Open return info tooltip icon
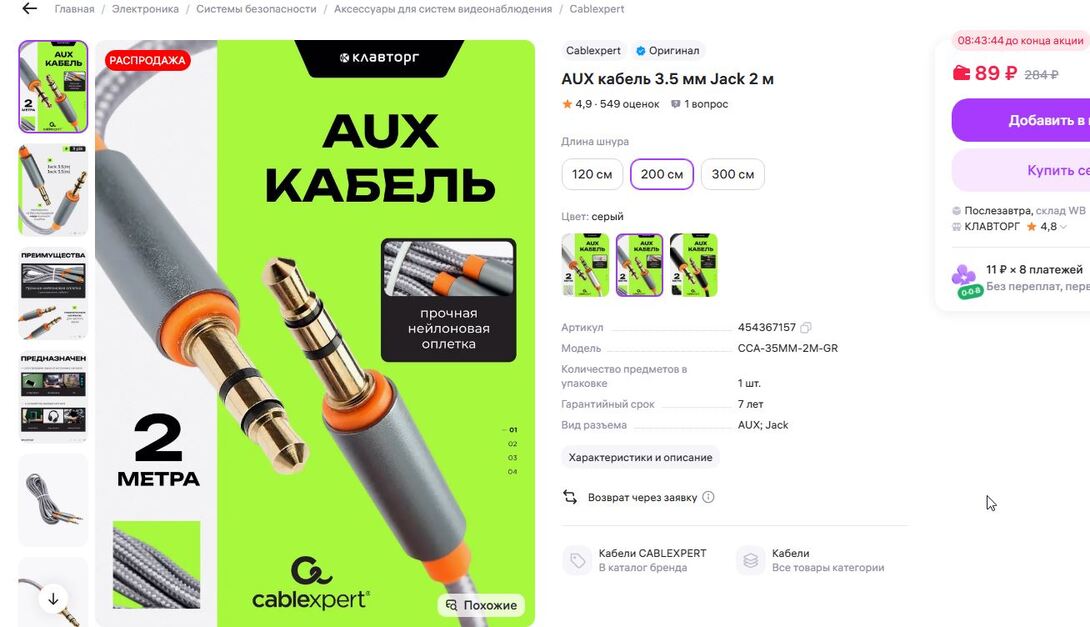The width and height of the screenshot is (1090, 627). pyautogui.click(x=708, y=497)
